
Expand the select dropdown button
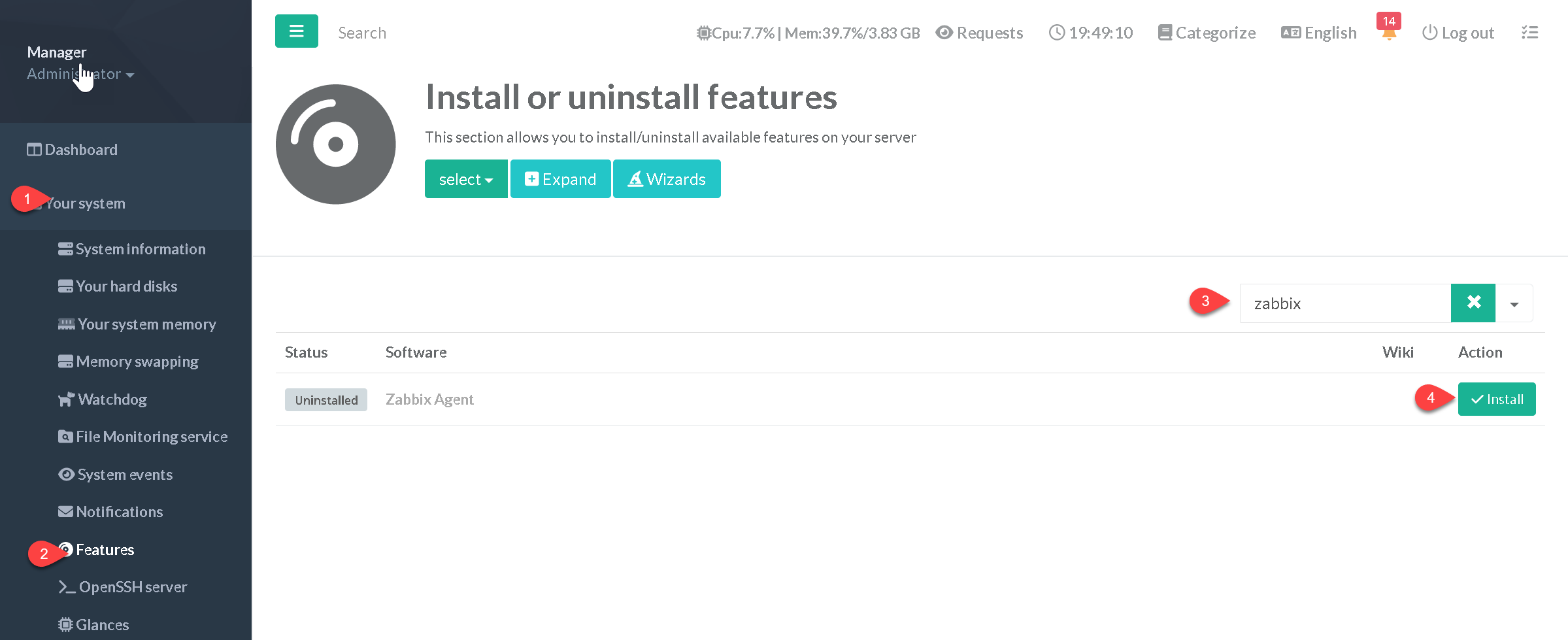pyautogui.click(x=465, y=179)
